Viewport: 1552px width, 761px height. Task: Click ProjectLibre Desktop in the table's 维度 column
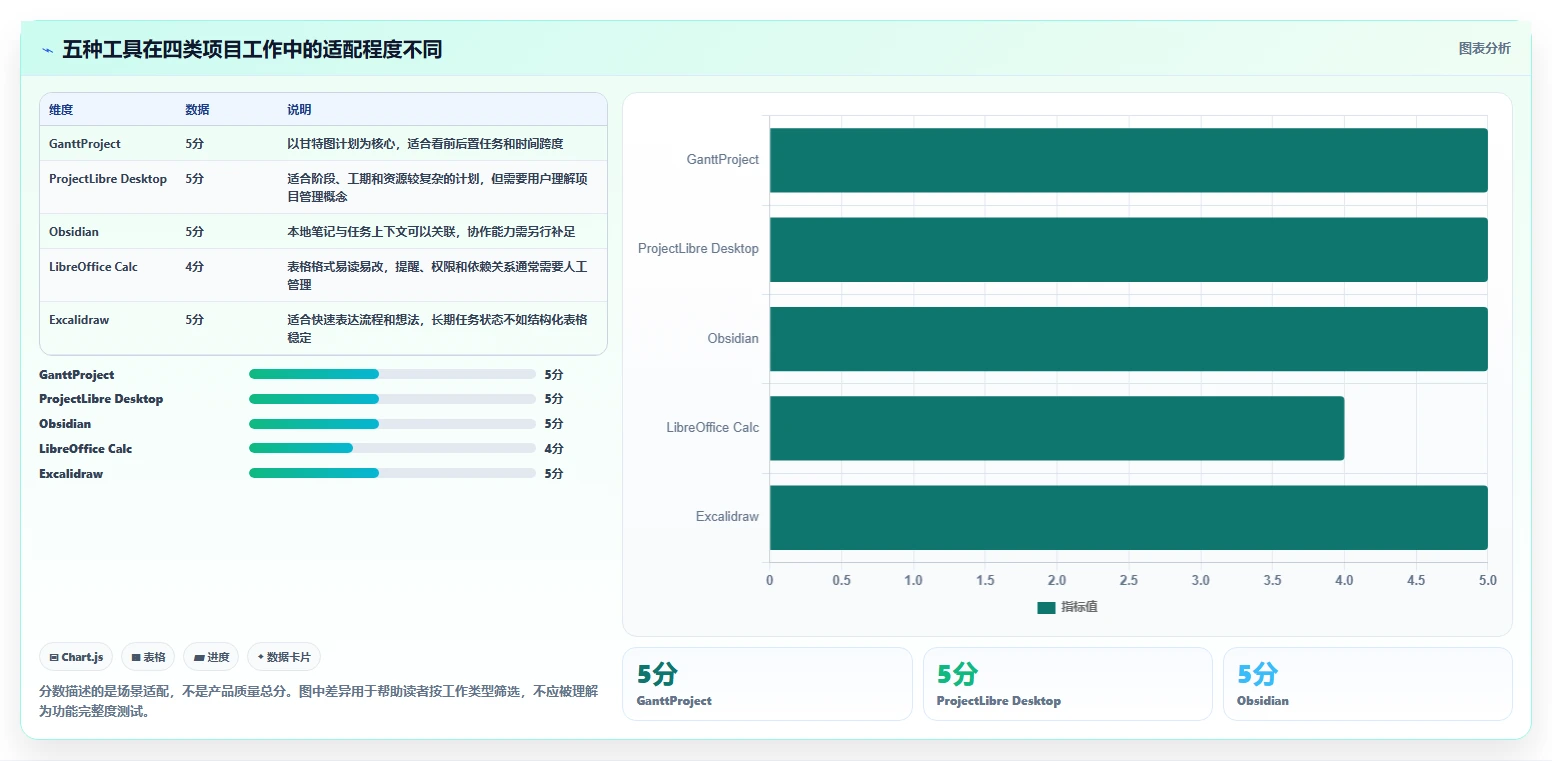point(108,179)
